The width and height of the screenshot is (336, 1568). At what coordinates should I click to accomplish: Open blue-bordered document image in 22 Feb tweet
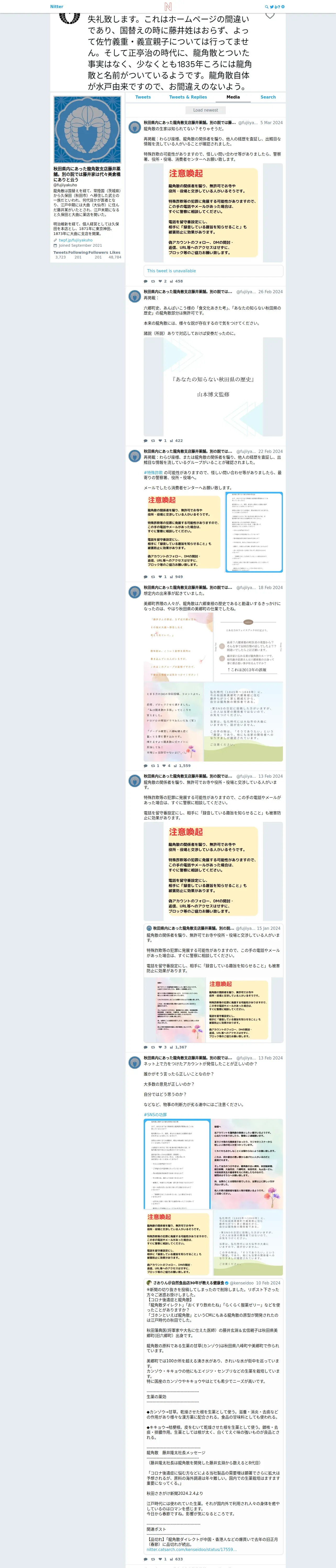pyautogui.click(x=254, y=533)
